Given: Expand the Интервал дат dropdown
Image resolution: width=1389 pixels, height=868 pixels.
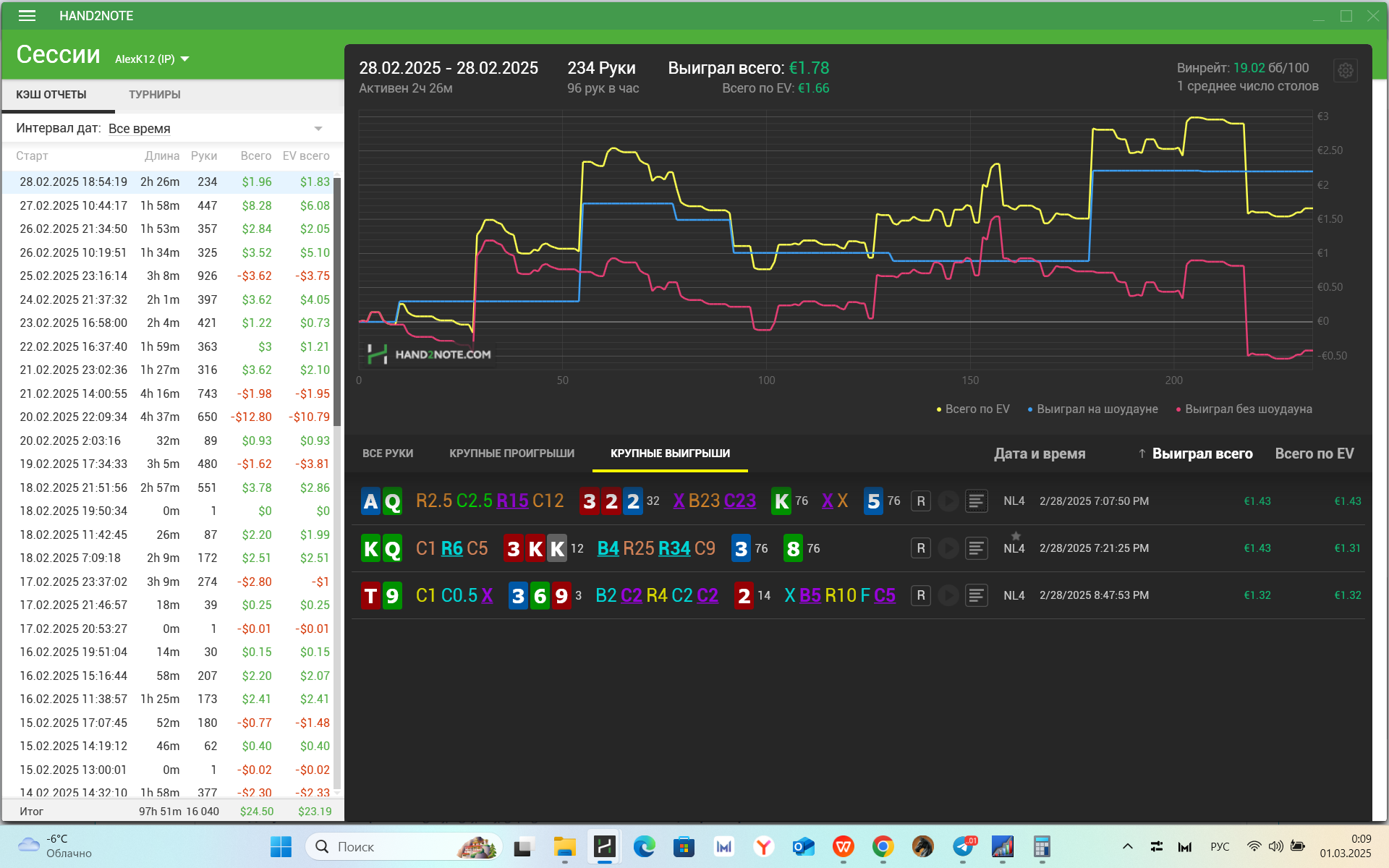Looking at the screenshot, I should click(x=318, y=129).
